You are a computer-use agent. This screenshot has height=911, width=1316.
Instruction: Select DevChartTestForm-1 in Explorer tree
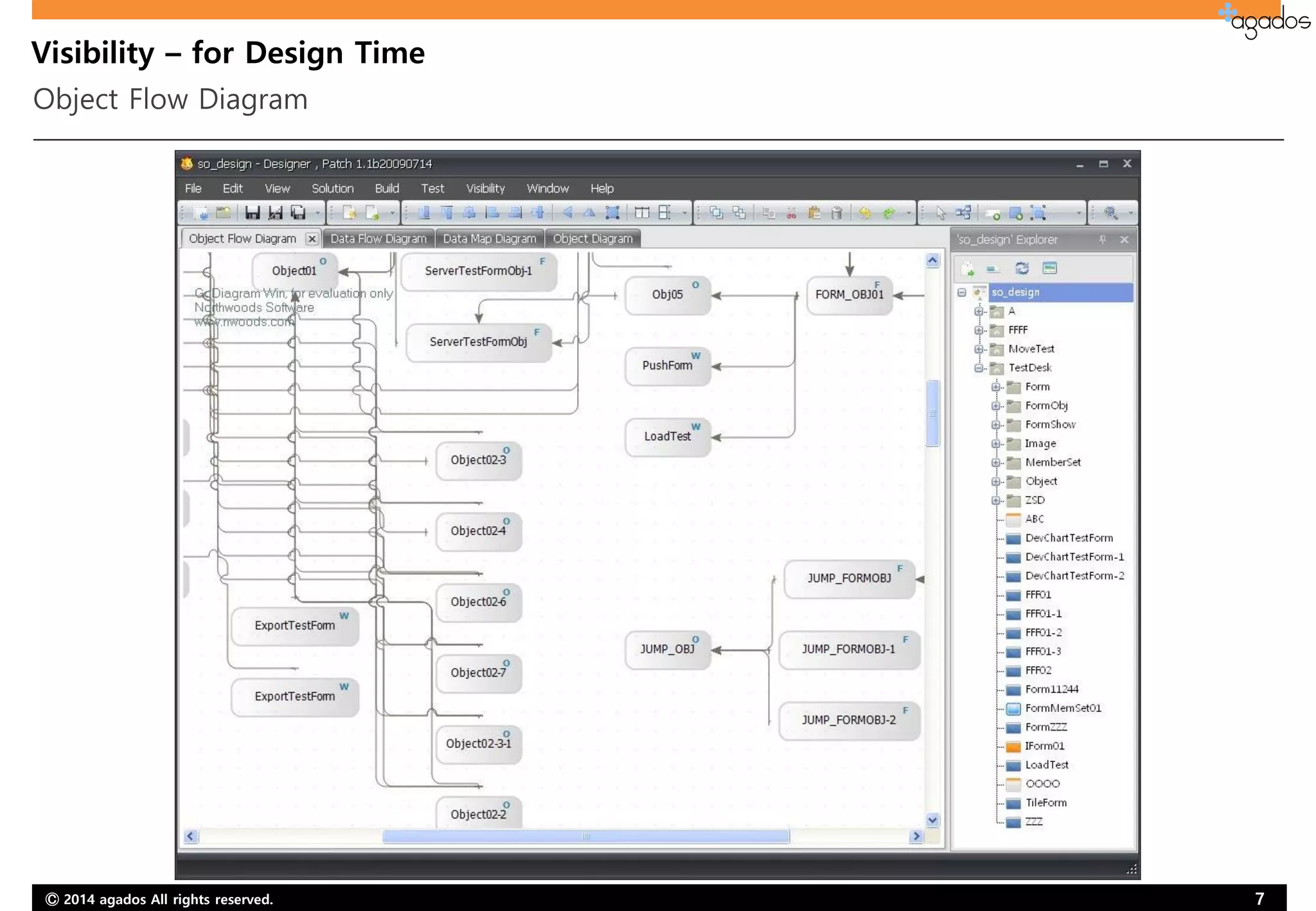pyautogui.click(x=1074, y=557)
